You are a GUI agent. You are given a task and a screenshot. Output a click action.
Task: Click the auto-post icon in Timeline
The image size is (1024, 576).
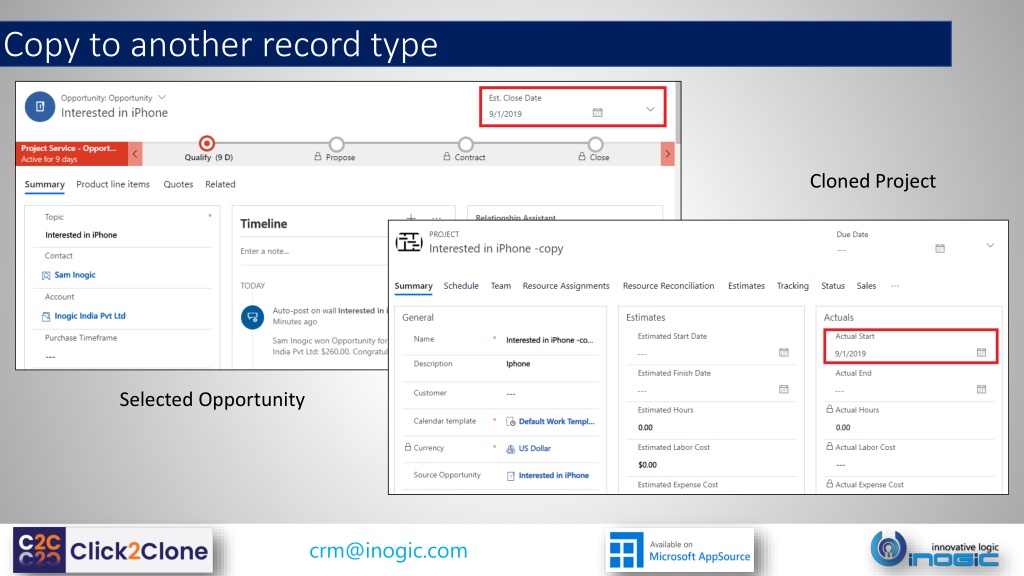coord(252,317)
